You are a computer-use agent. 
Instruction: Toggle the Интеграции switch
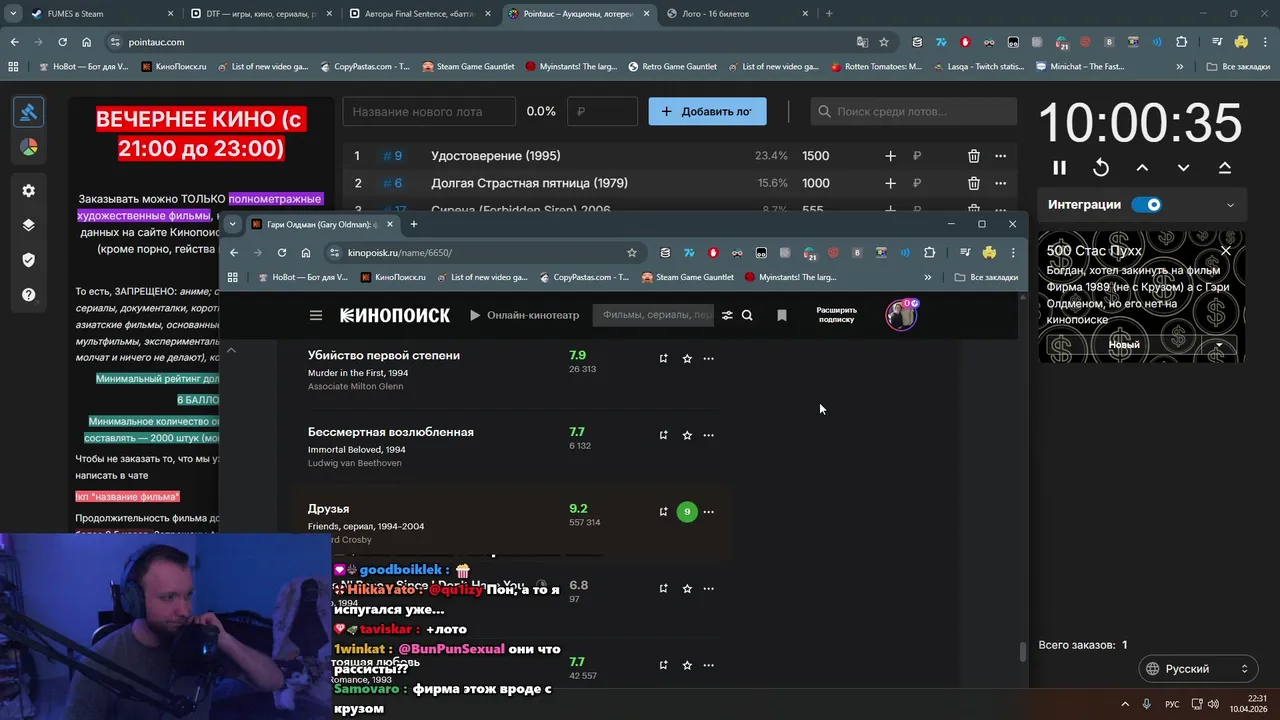click(x=1147, y=205)
